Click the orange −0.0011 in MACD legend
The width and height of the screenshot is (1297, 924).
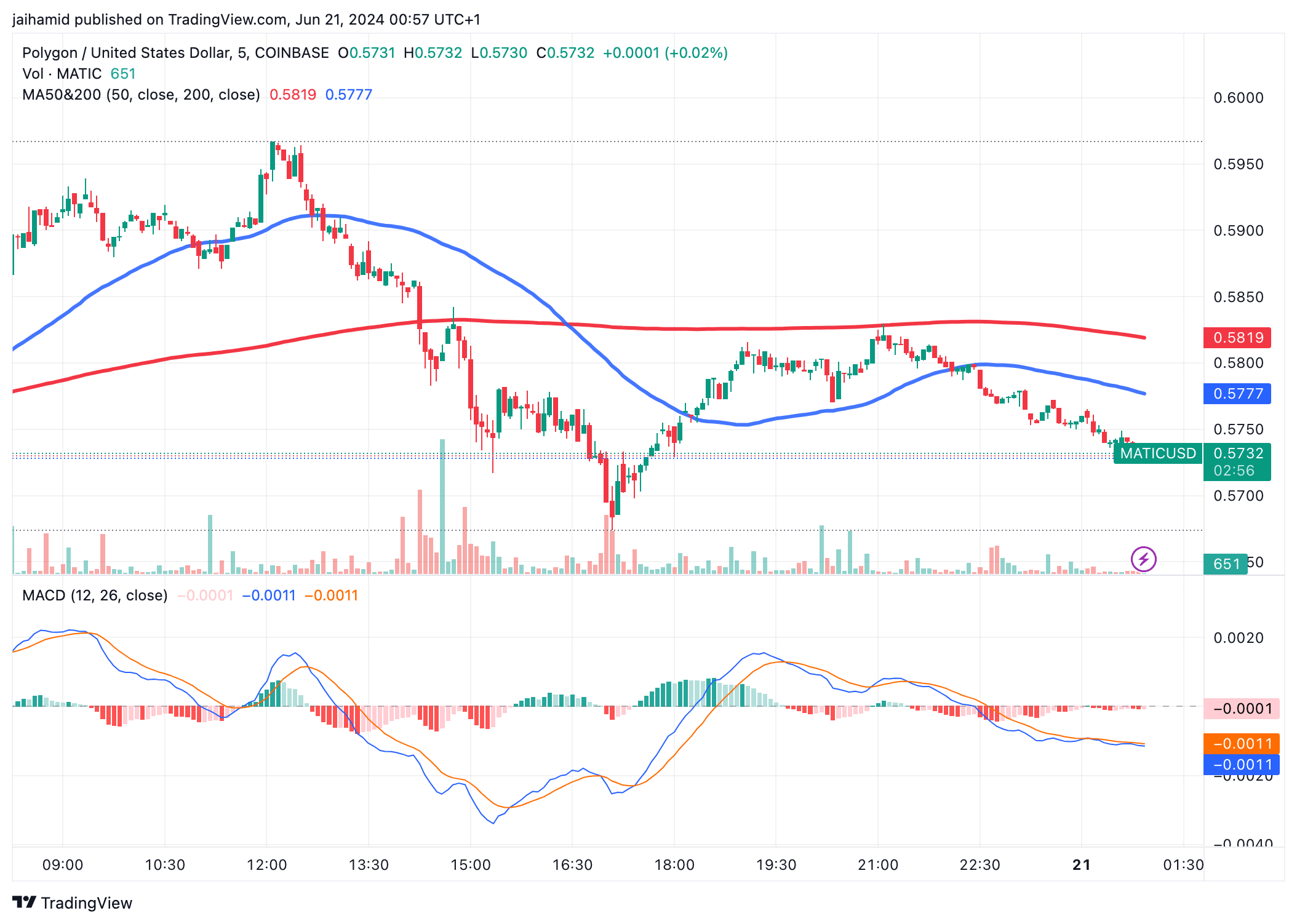click(331, 595)
